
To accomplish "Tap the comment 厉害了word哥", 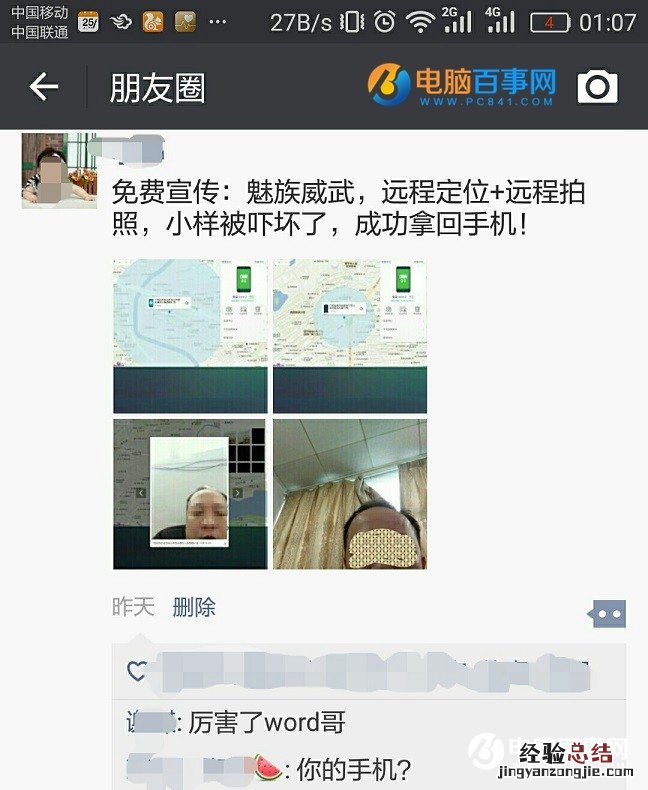I will [236, 722].
